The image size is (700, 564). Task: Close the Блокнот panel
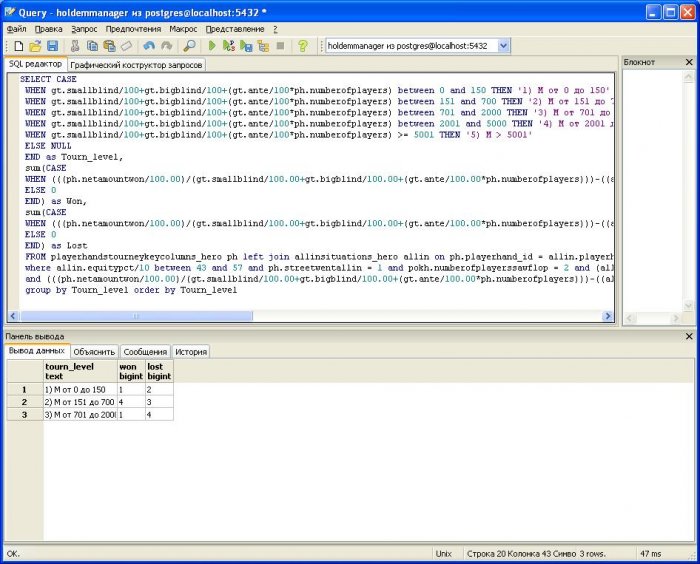tap(688, 62)
